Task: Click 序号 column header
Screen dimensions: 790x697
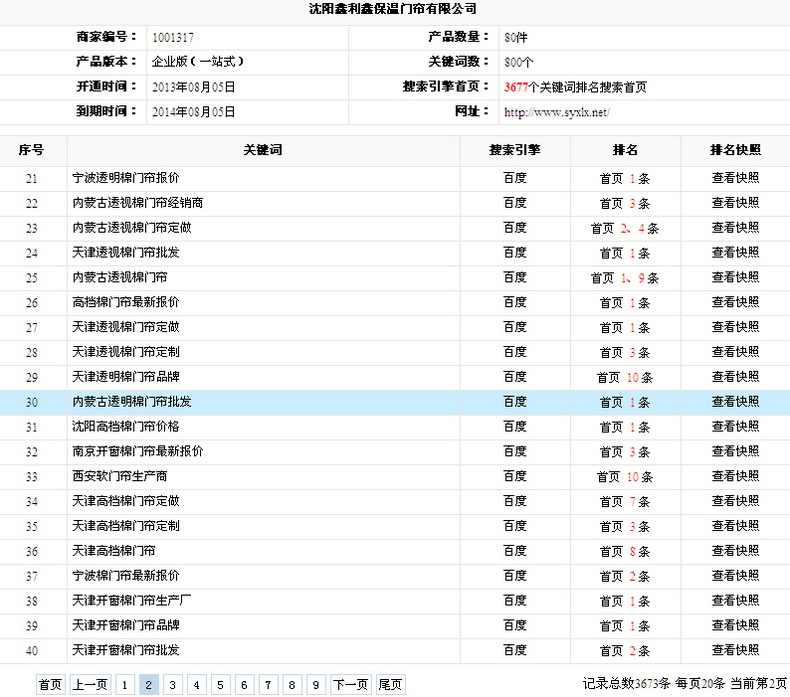Action: coord(31,150)
